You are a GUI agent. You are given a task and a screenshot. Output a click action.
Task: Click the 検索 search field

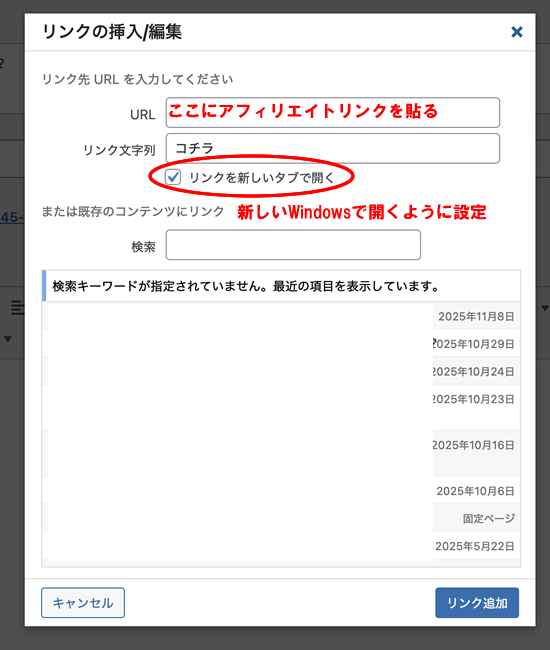click(293, 245)
